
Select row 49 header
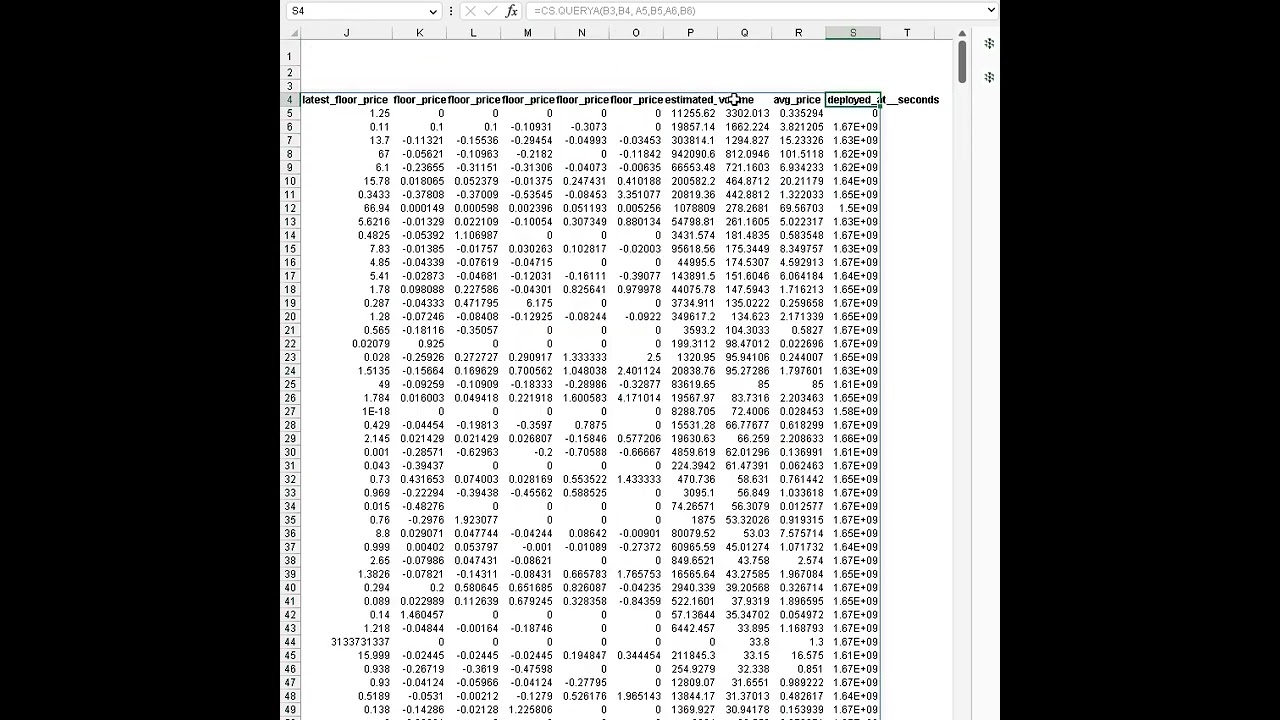coord(290,709)
